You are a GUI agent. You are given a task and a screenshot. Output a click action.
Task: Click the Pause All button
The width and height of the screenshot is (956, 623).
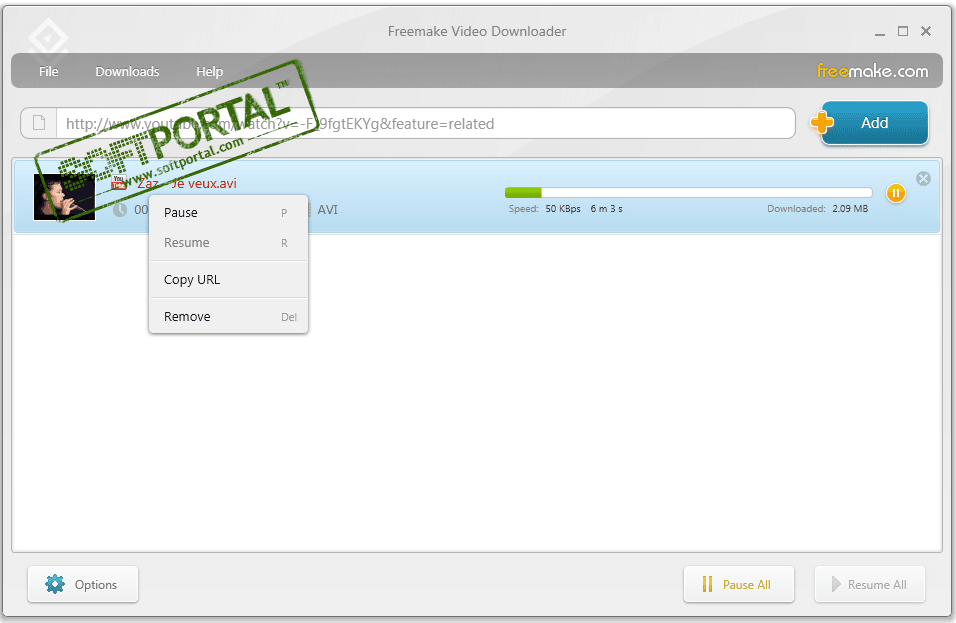click(738, 584)
